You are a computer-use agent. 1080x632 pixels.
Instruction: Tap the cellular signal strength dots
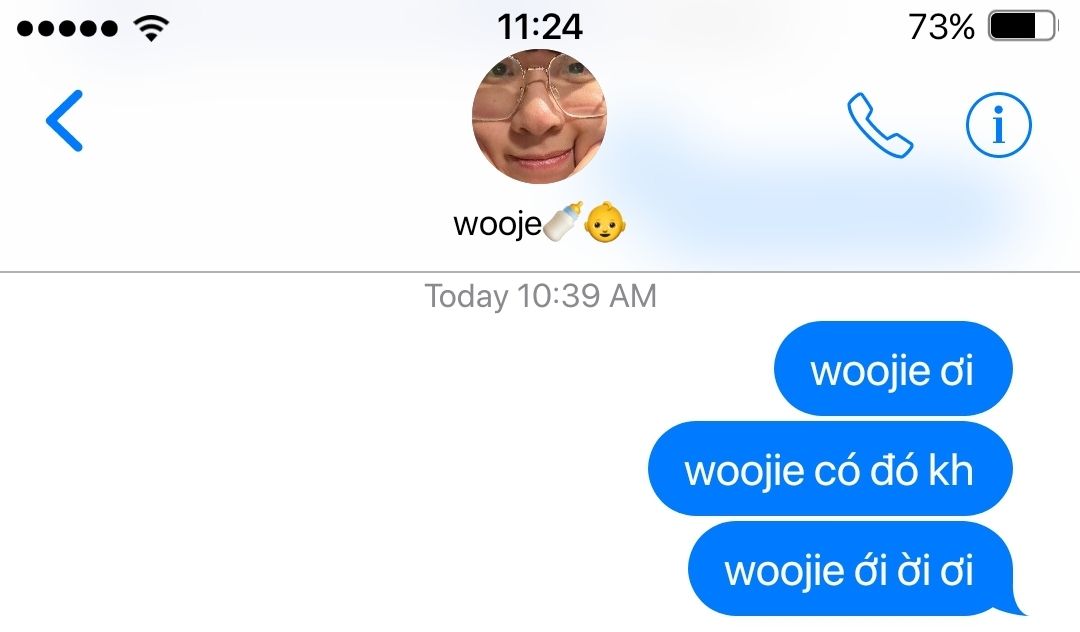tap(67, 28)
